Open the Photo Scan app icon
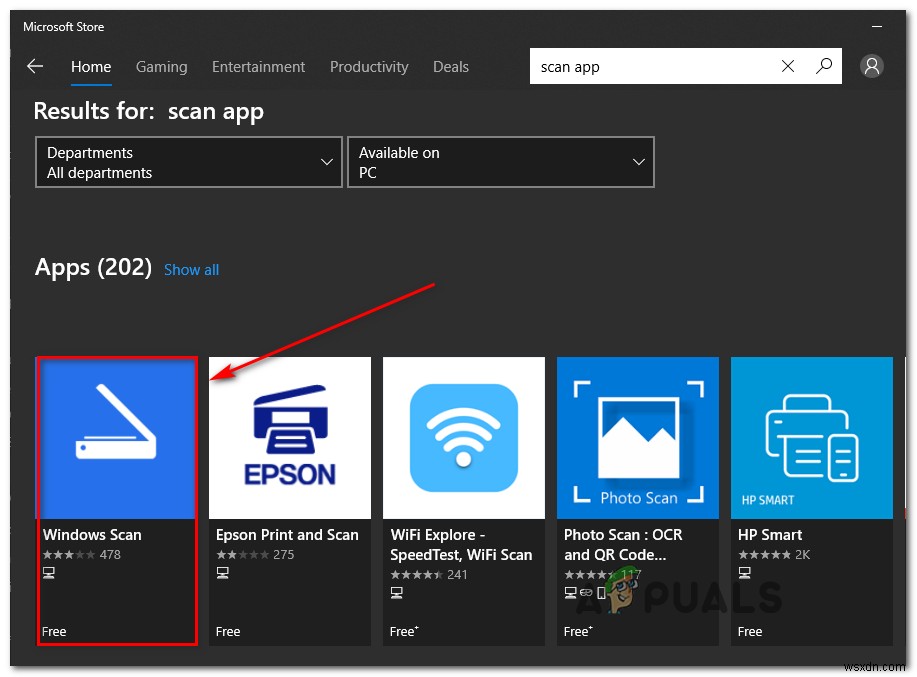This screenshot has width=917, height=677. click(638, 438)
